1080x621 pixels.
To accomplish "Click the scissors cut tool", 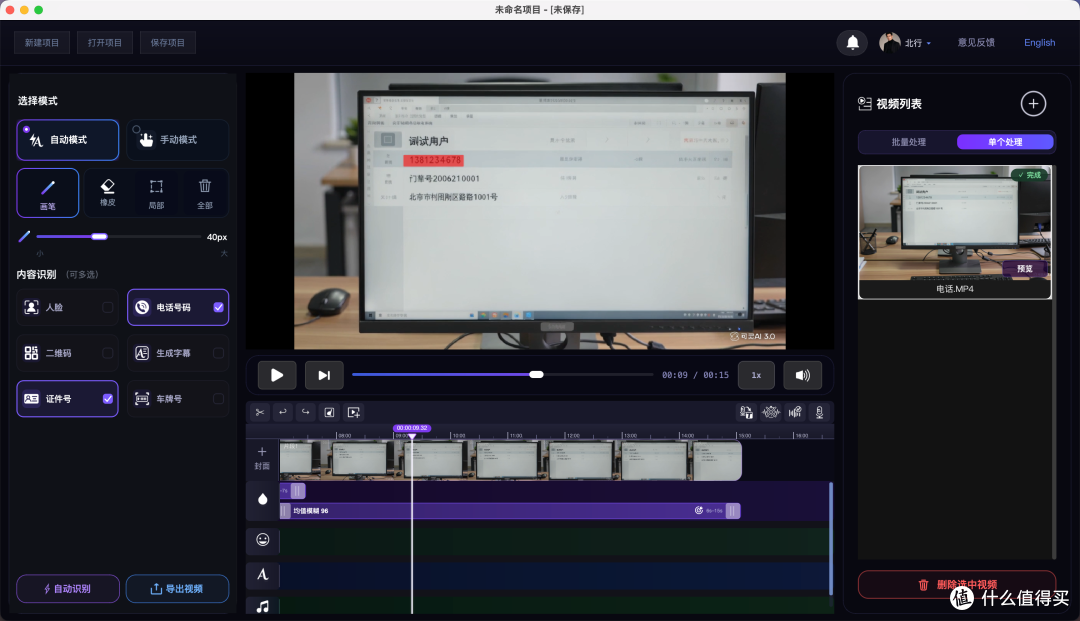I will (x=260, y=412).
